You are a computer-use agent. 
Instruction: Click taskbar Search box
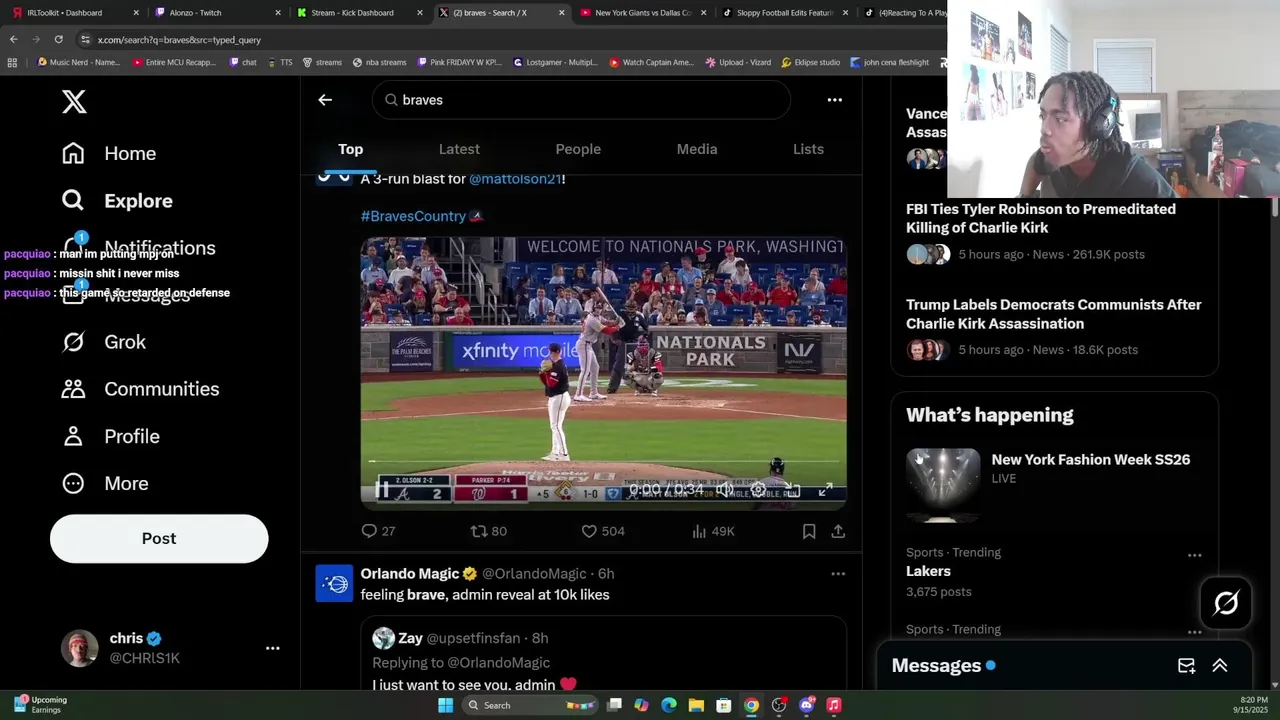(x=529, y=705)
